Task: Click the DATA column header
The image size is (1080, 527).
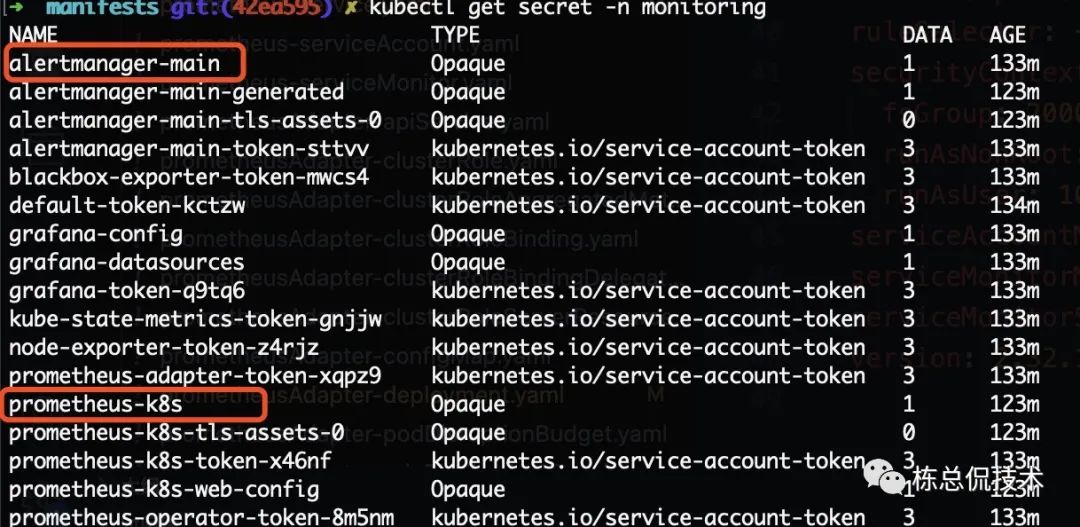Action: coord(927,35)
